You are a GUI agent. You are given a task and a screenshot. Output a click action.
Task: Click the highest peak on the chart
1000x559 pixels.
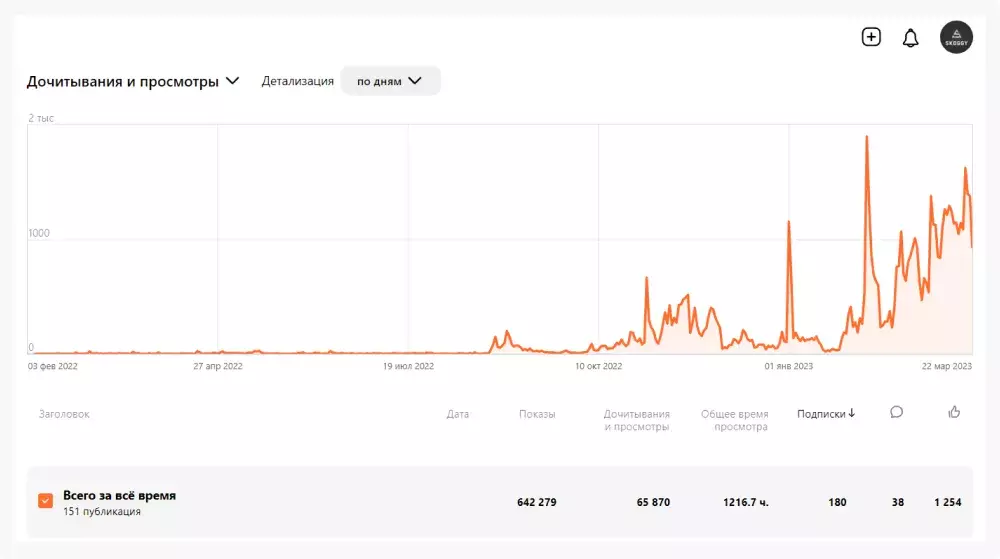tap(866, 137)
